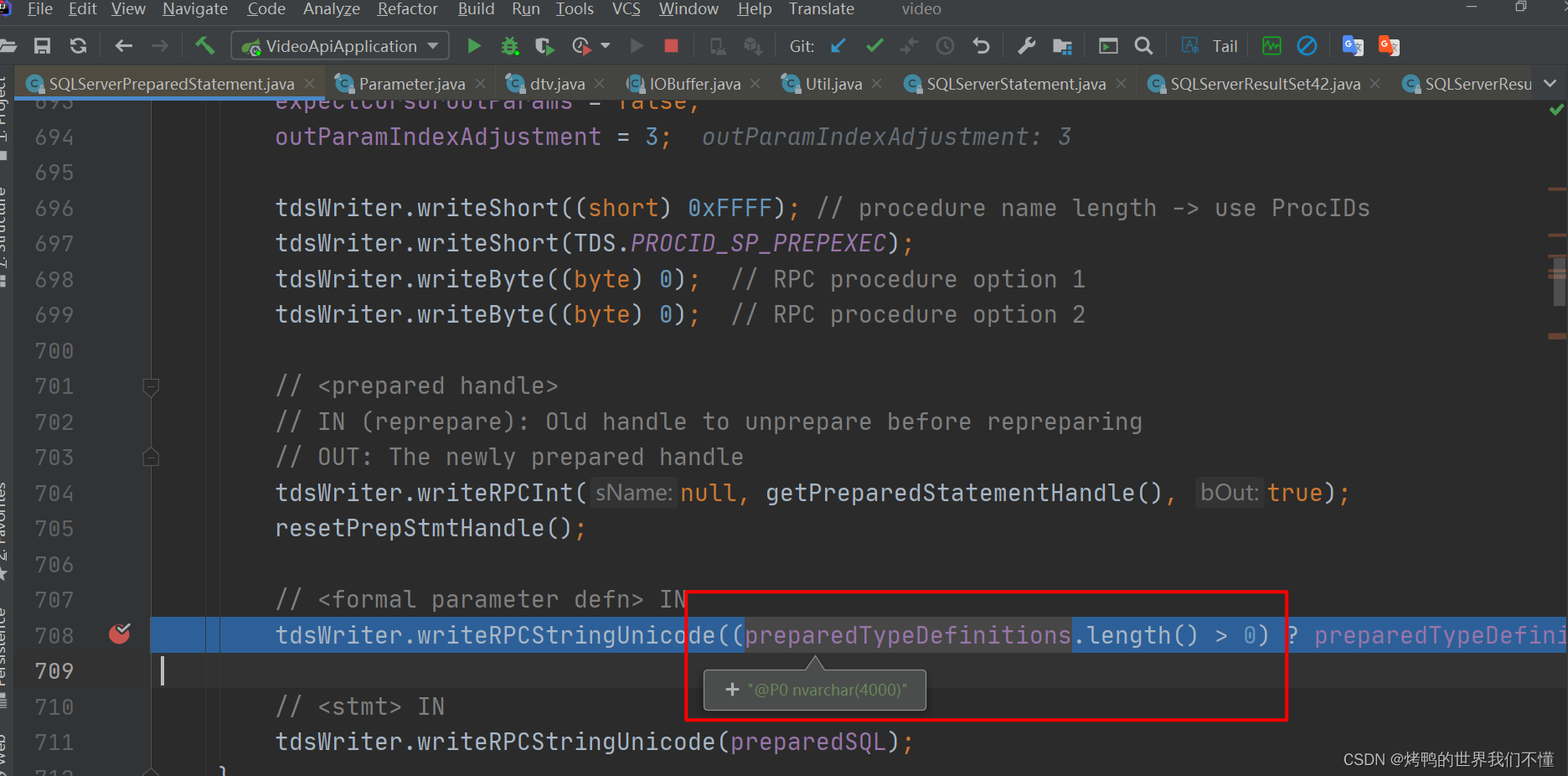Stop the running process with red square
1568x776 pixels.
click(671, 46)
